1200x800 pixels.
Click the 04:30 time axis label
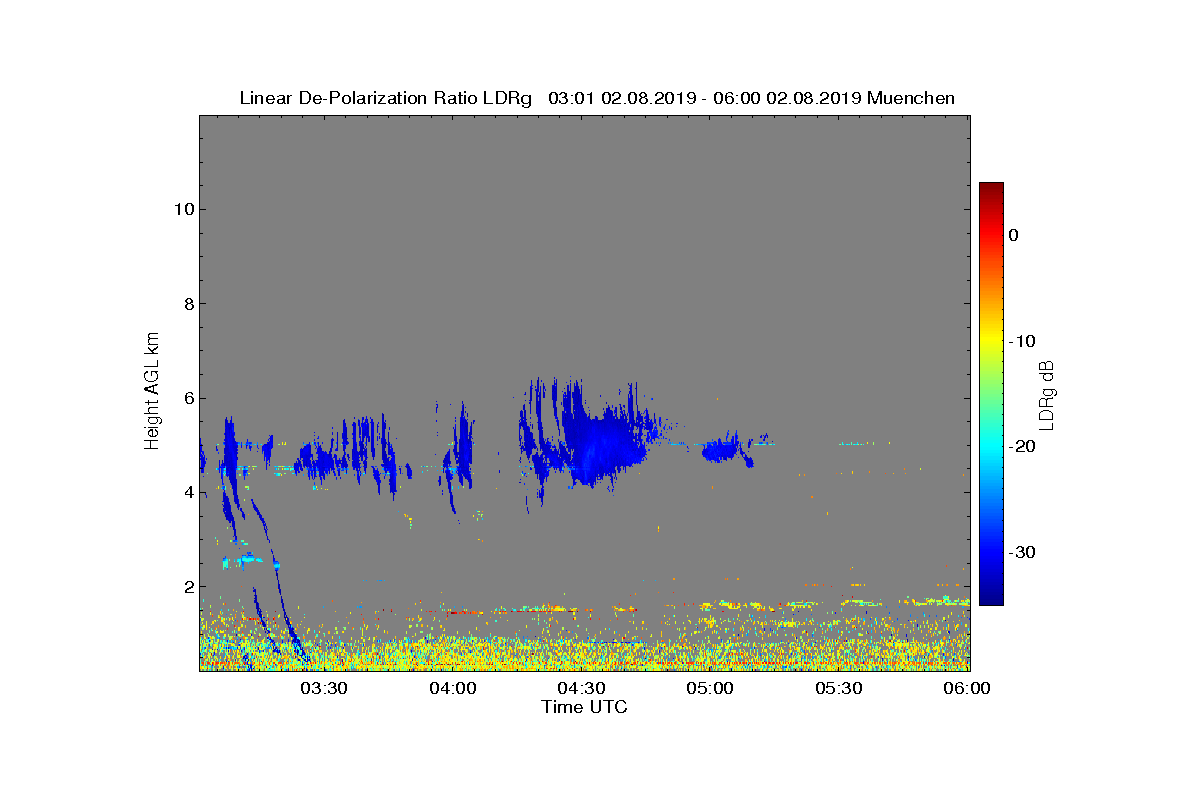582,688
